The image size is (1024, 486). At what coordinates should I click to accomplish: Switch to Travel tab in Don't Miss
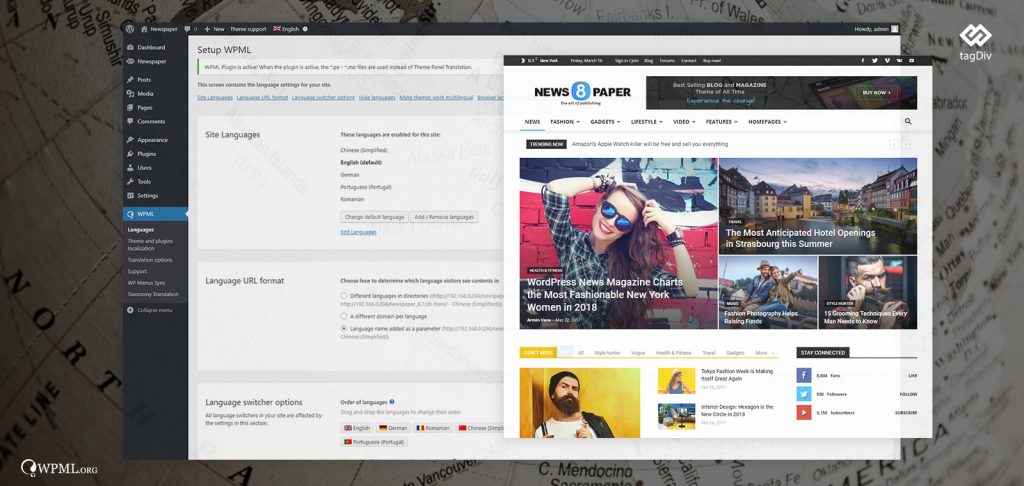tap(709, 353)
